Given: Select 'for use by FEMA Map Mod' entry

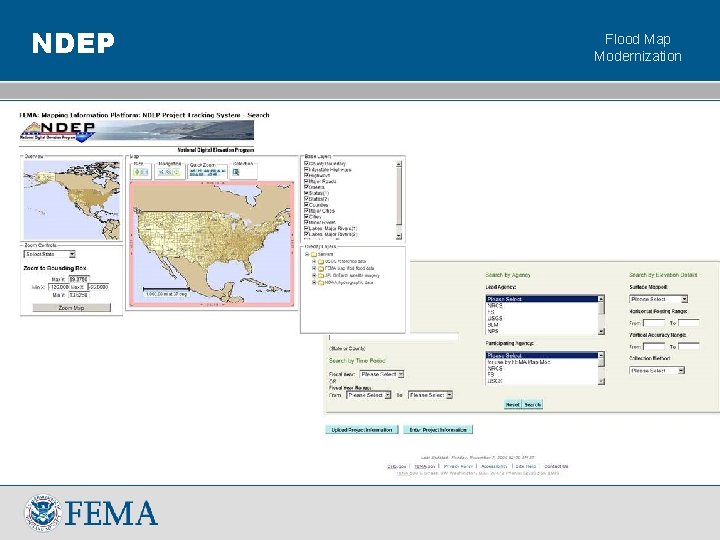Looking at the screenshot, I should pos(542,362).
